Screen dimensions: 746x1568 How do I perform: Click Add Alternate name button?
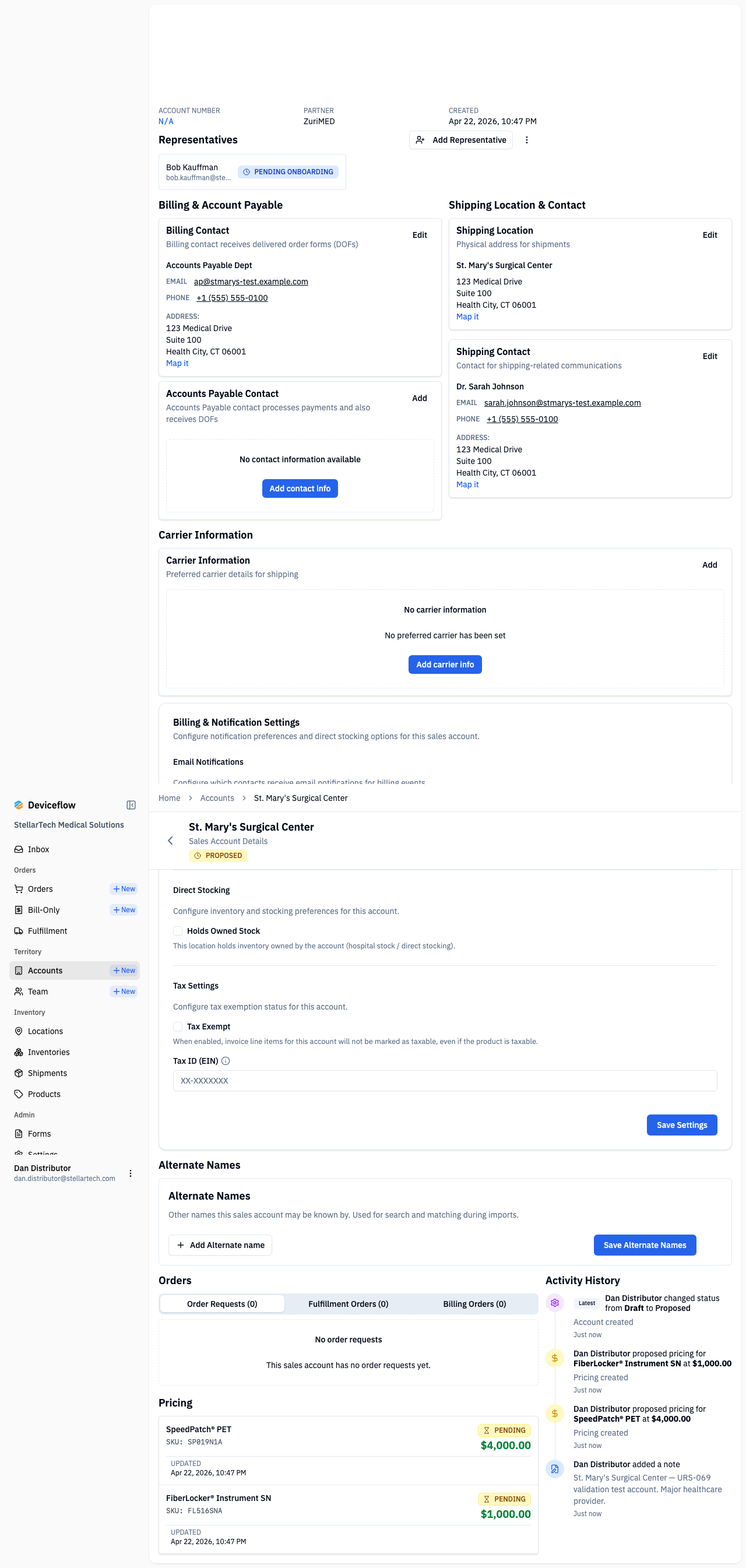[220, 1245]
